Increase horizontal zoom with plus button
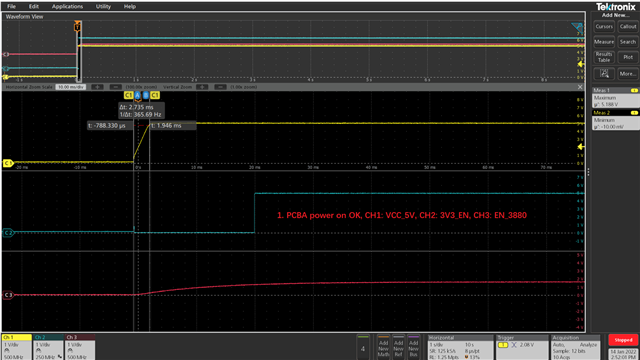Screen dimensions: 640x360 pos(97,87)
